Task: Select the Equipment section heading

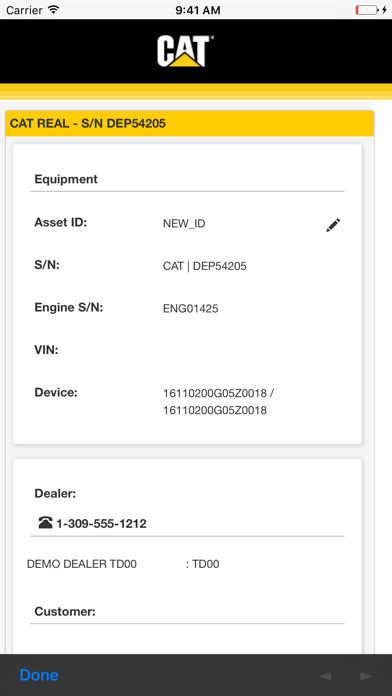Action: coord(66,179)
